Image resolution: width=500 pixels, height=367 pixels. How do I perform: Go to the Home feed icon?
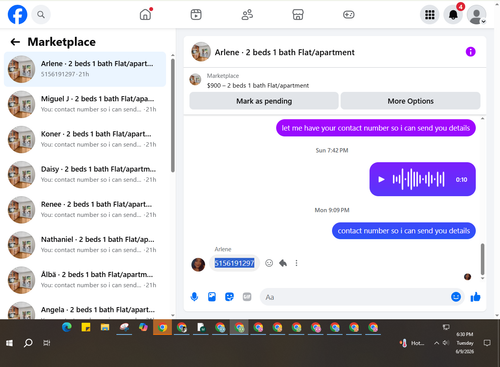146,14
